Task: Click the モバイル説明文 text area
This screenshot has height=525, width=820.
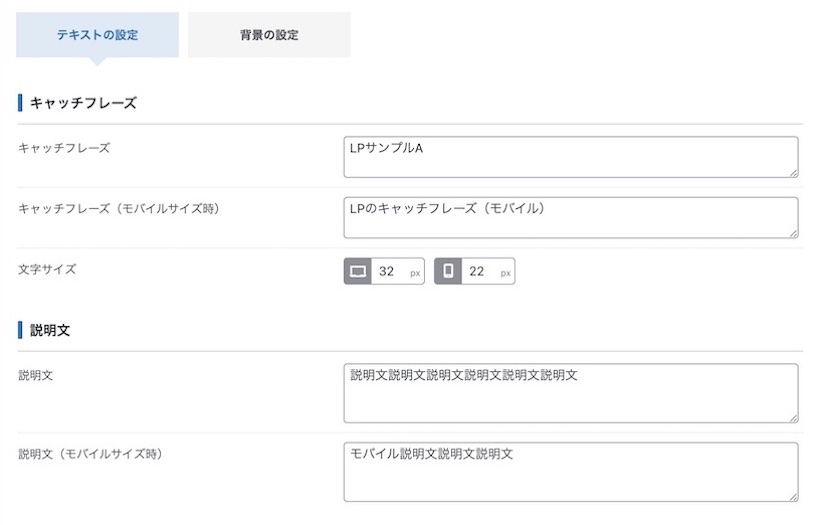Action: coord(571,472)
